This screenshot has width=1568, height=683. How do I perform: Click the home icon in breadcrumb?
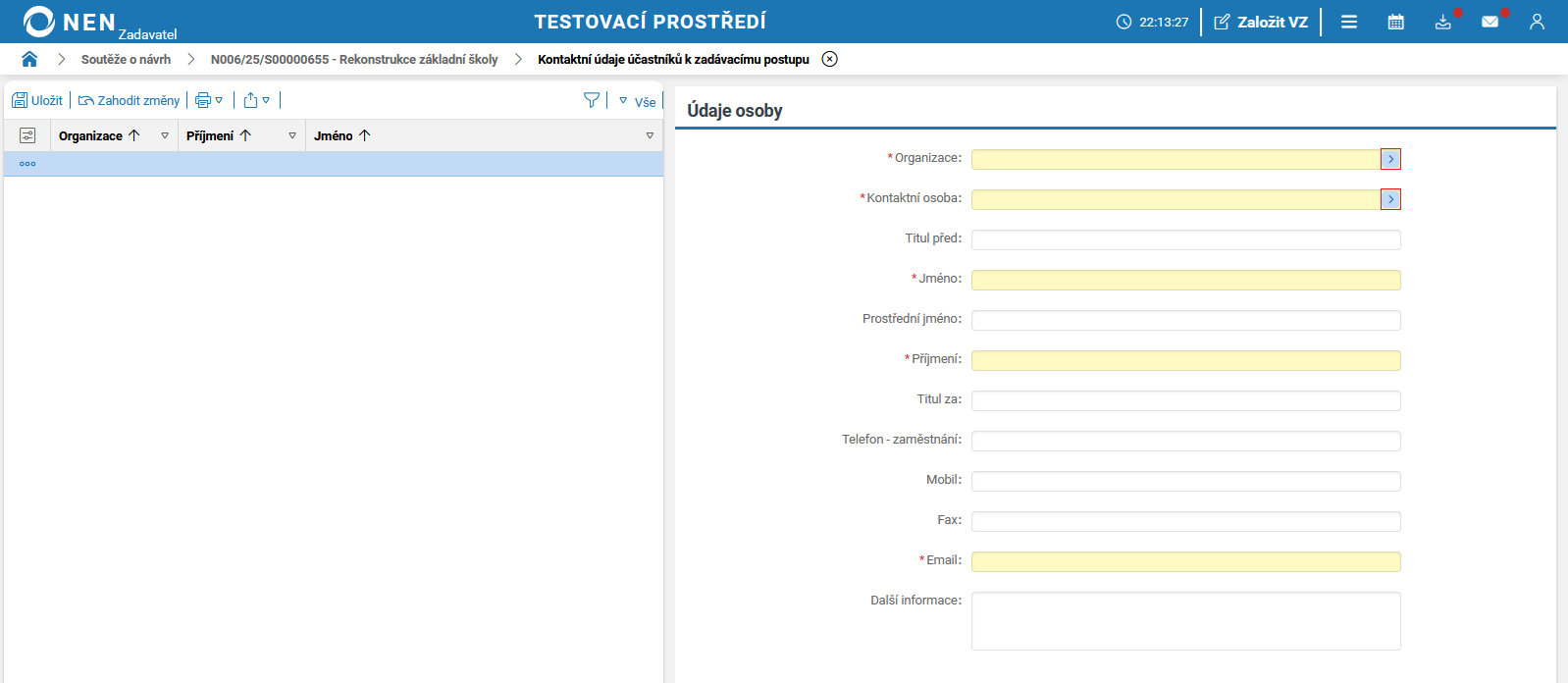pos(29,59)
